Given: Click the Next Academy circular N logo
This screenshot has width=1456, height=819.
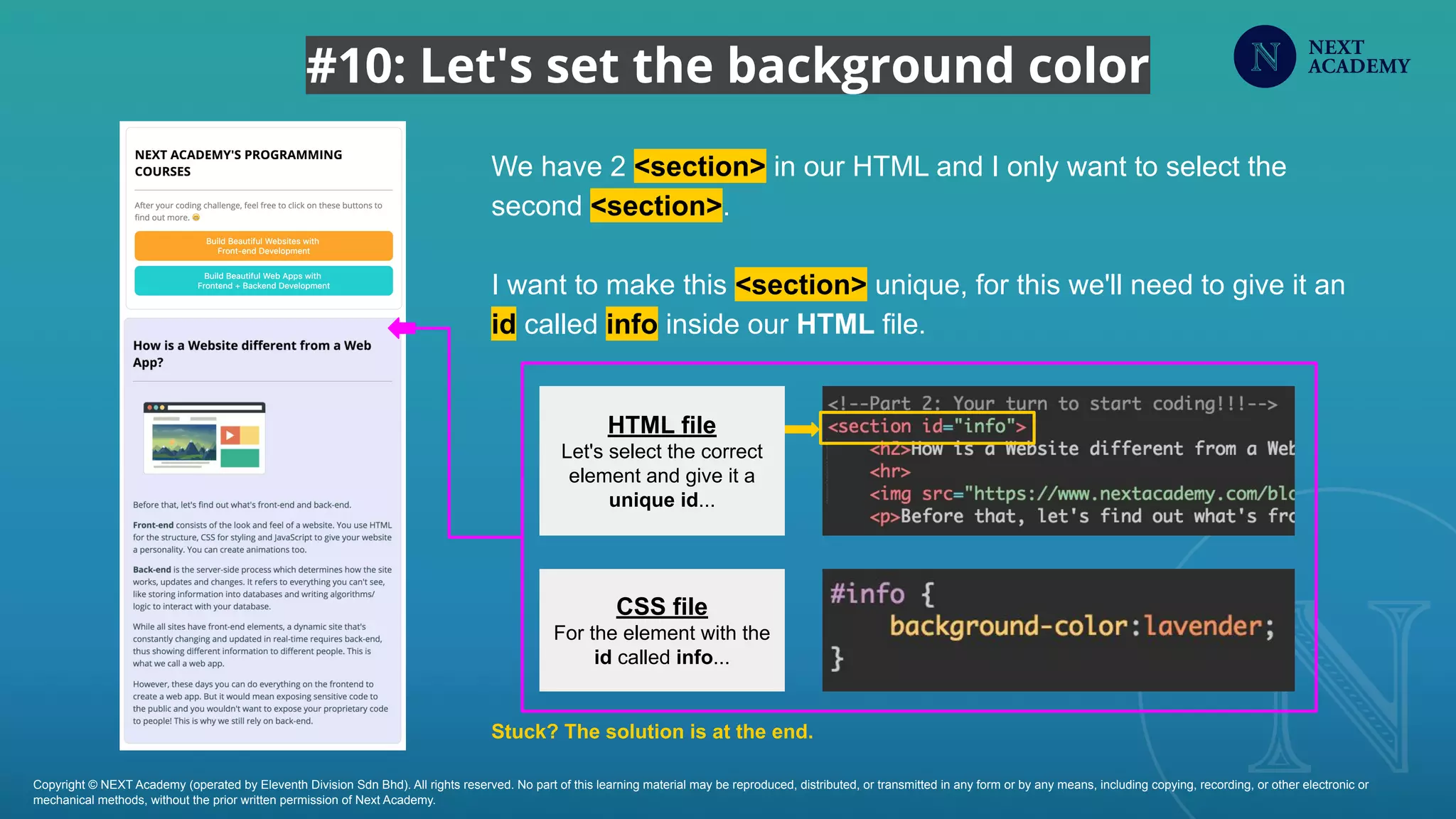Looking at the screenshot, I should coord(1265,57).
